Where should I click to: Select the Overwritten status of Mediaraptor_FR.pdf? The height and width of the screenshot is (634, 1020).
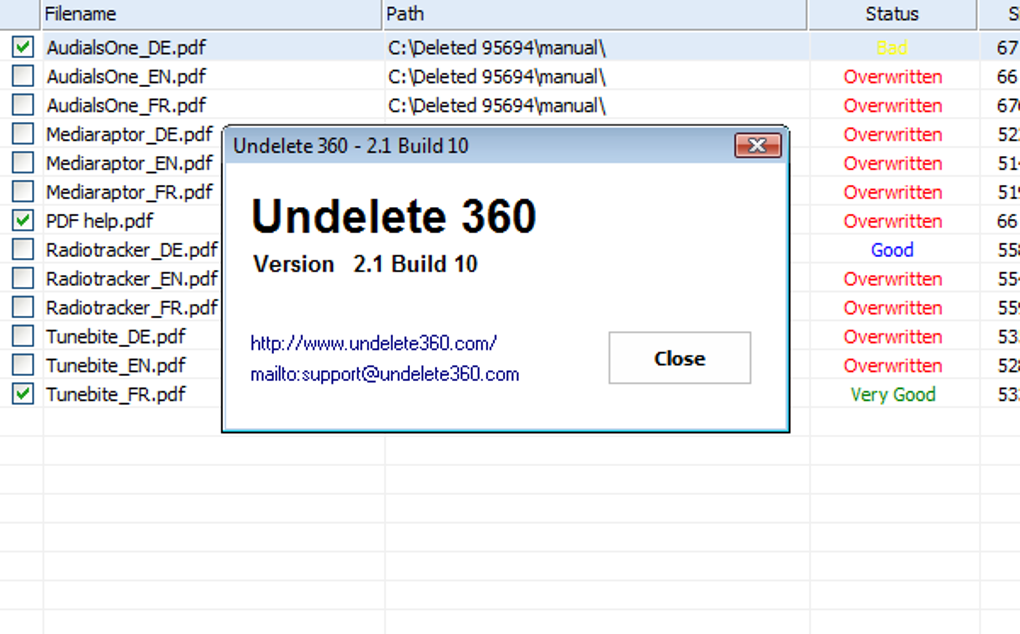tap(892, 192)
